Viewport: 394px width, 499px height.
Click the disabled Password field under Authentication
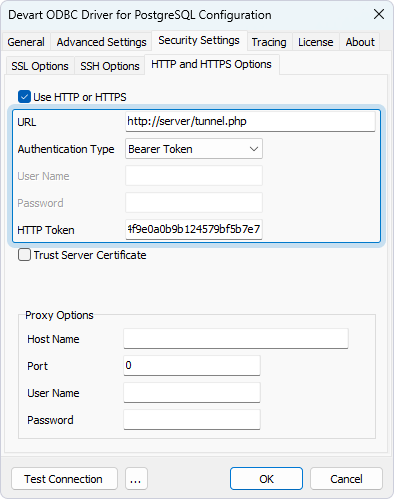[x=194, y=203]
